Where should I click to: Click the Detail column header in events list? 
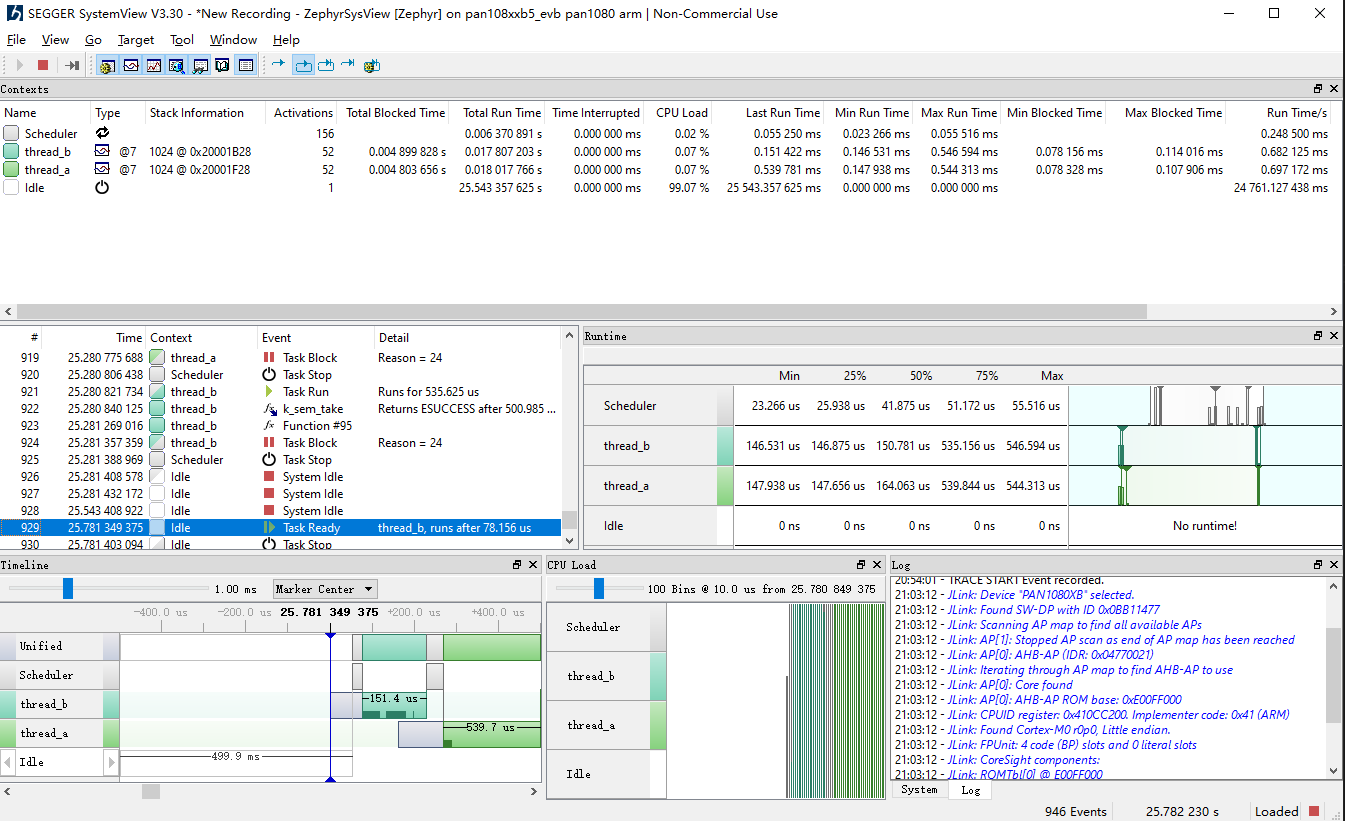pos(468,338)
